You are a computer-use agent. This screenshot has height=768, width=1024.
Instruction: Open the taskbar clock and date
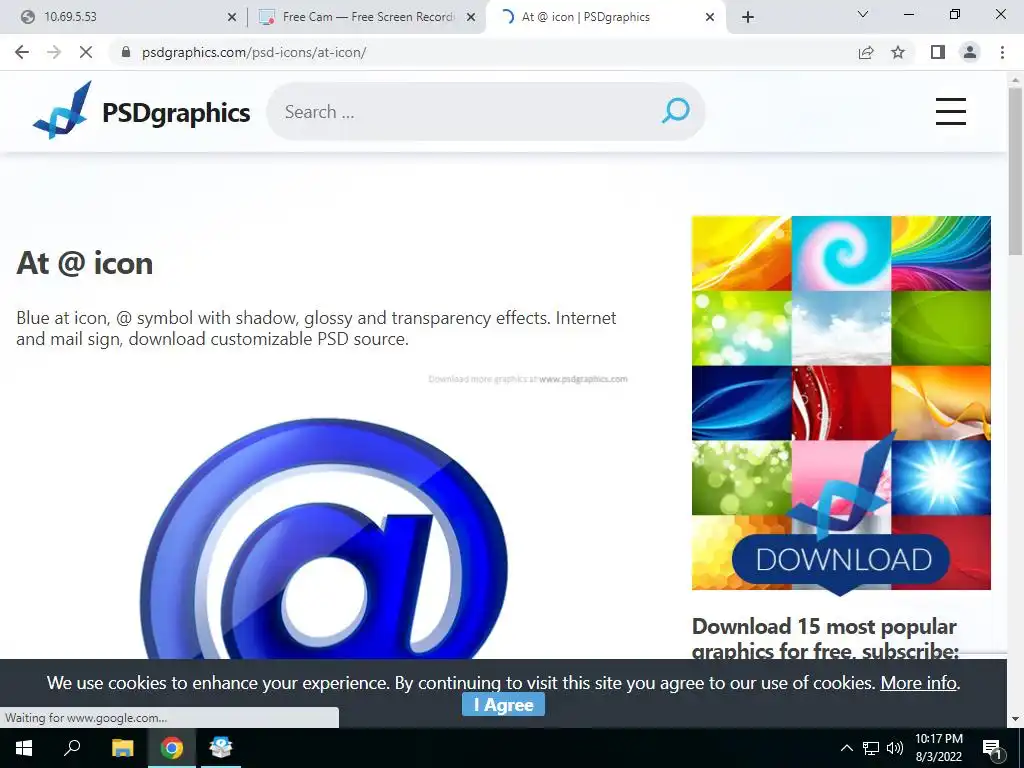[938, 748]
